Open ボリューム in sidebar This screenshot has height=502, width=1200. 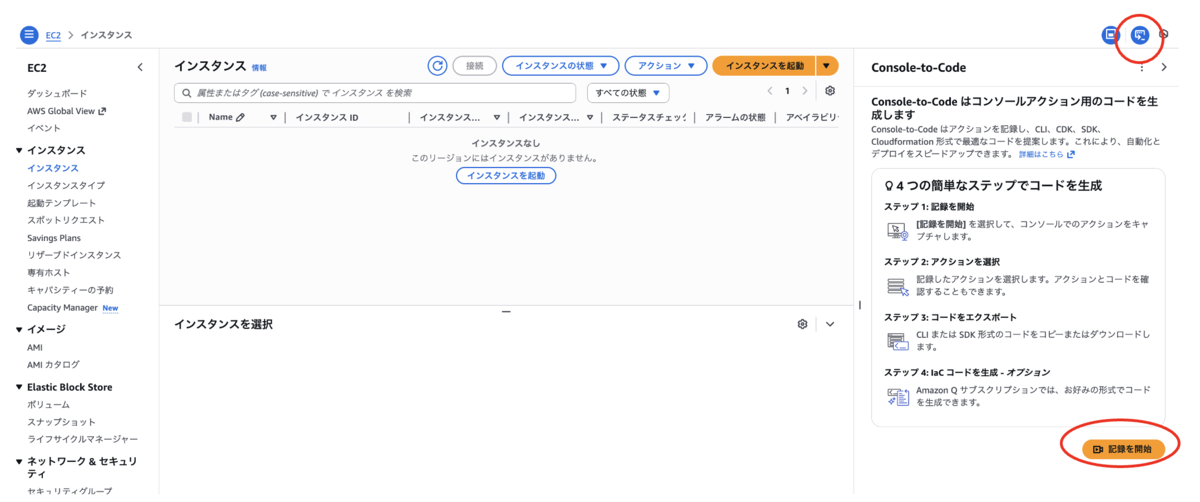pyautogui.click(x=48, y=405)
